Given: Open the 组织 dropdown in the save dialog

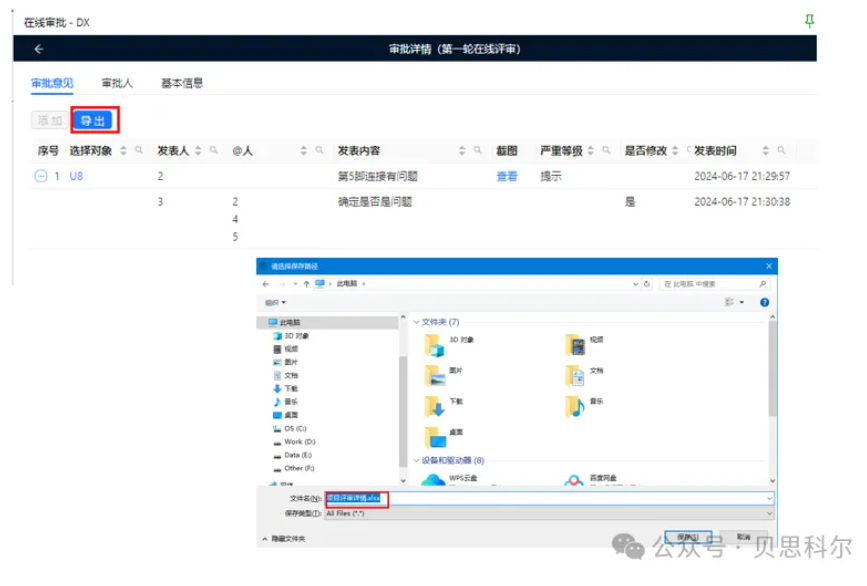Looking at the screenshot, I should pos(275,302).
